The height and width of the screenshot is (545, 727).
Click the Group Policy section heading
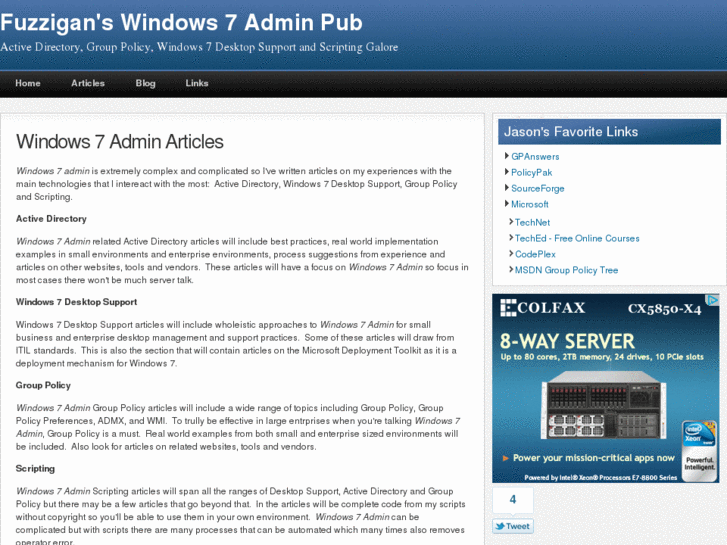click(43, 385)
